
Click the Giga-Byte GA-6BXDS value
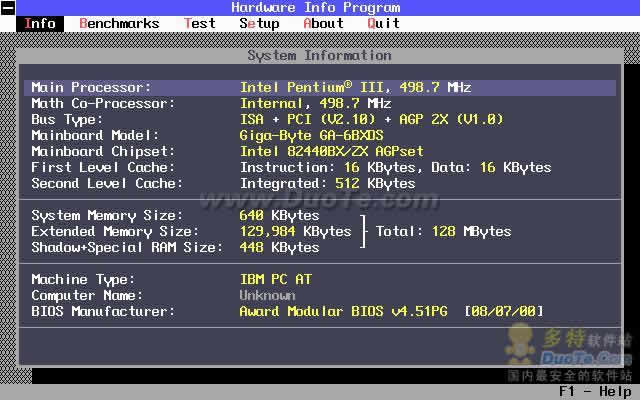coord(311,136)
